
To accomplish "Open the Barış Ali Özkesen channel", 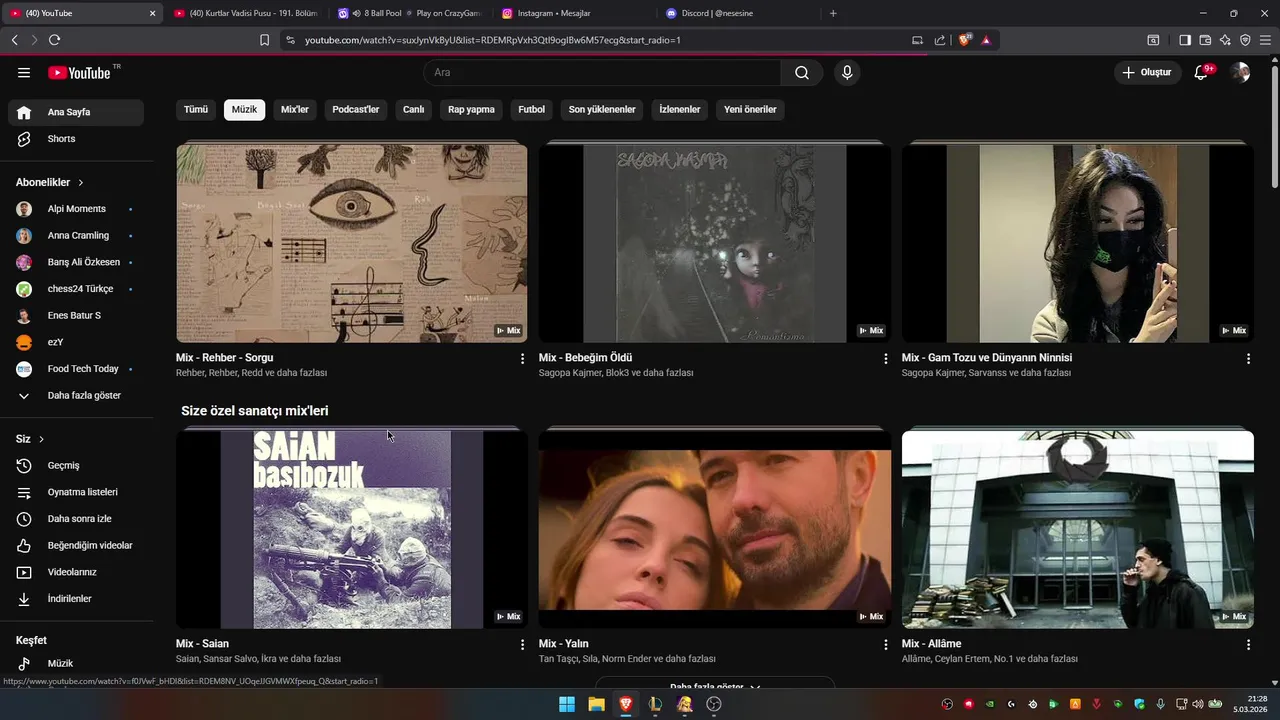I will tap(76, 262).
